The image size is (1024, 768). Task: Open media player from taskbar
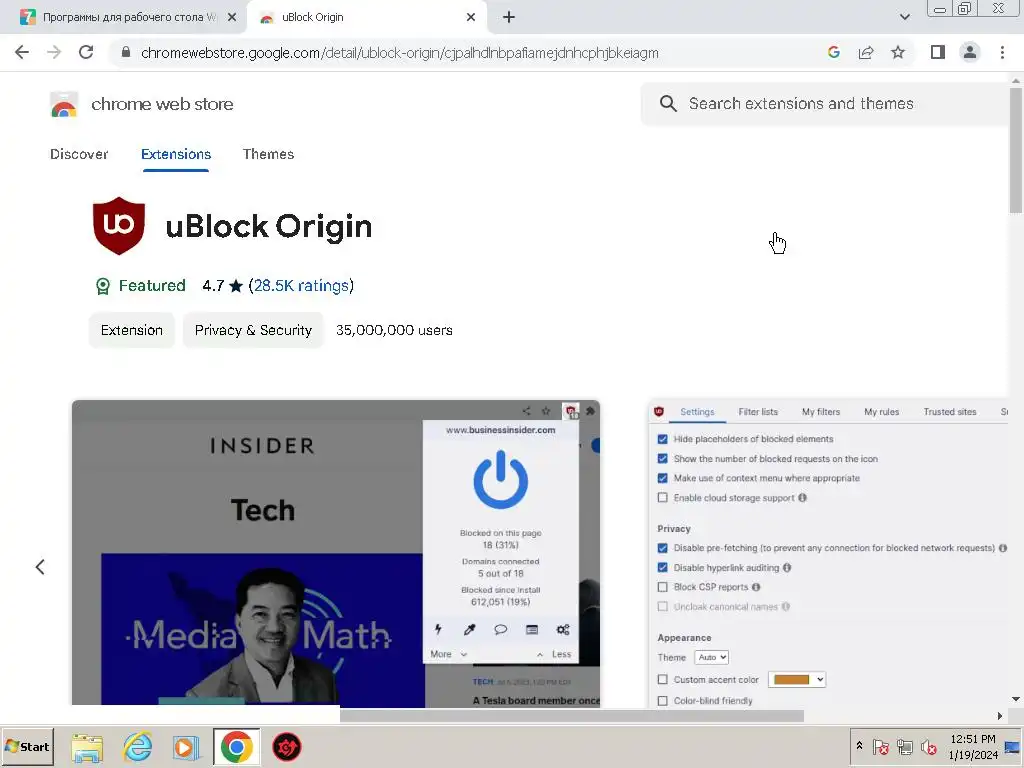pos(186,747)
